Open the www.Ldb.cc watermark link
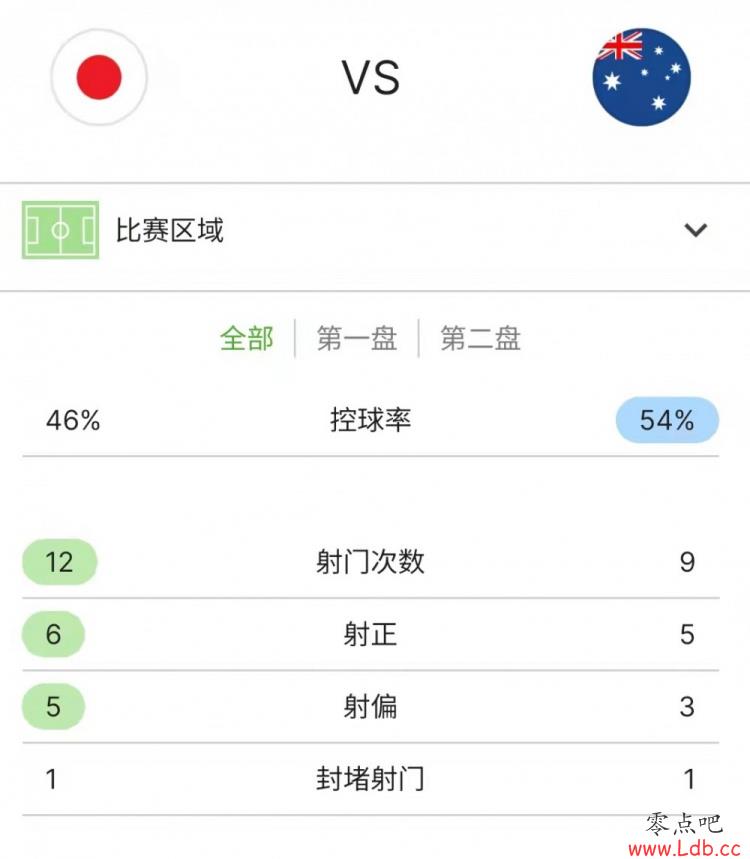 click(x=685, y=849)
